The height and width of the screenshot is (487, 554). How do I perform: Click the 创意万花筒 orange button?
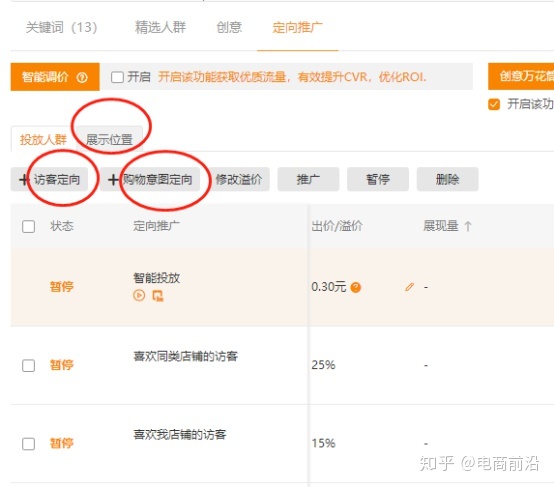[521, 76]
